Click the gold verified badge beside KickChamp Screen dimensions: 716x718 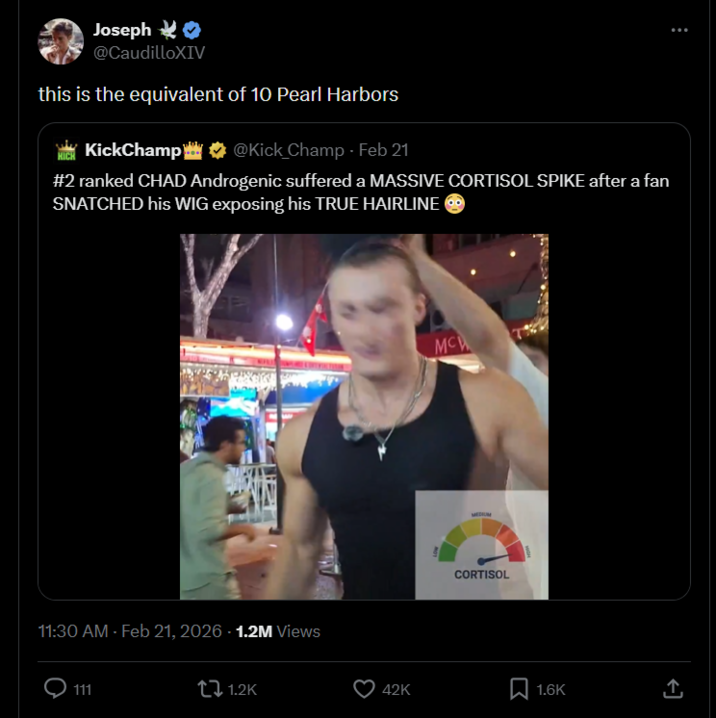click(219, 150)
